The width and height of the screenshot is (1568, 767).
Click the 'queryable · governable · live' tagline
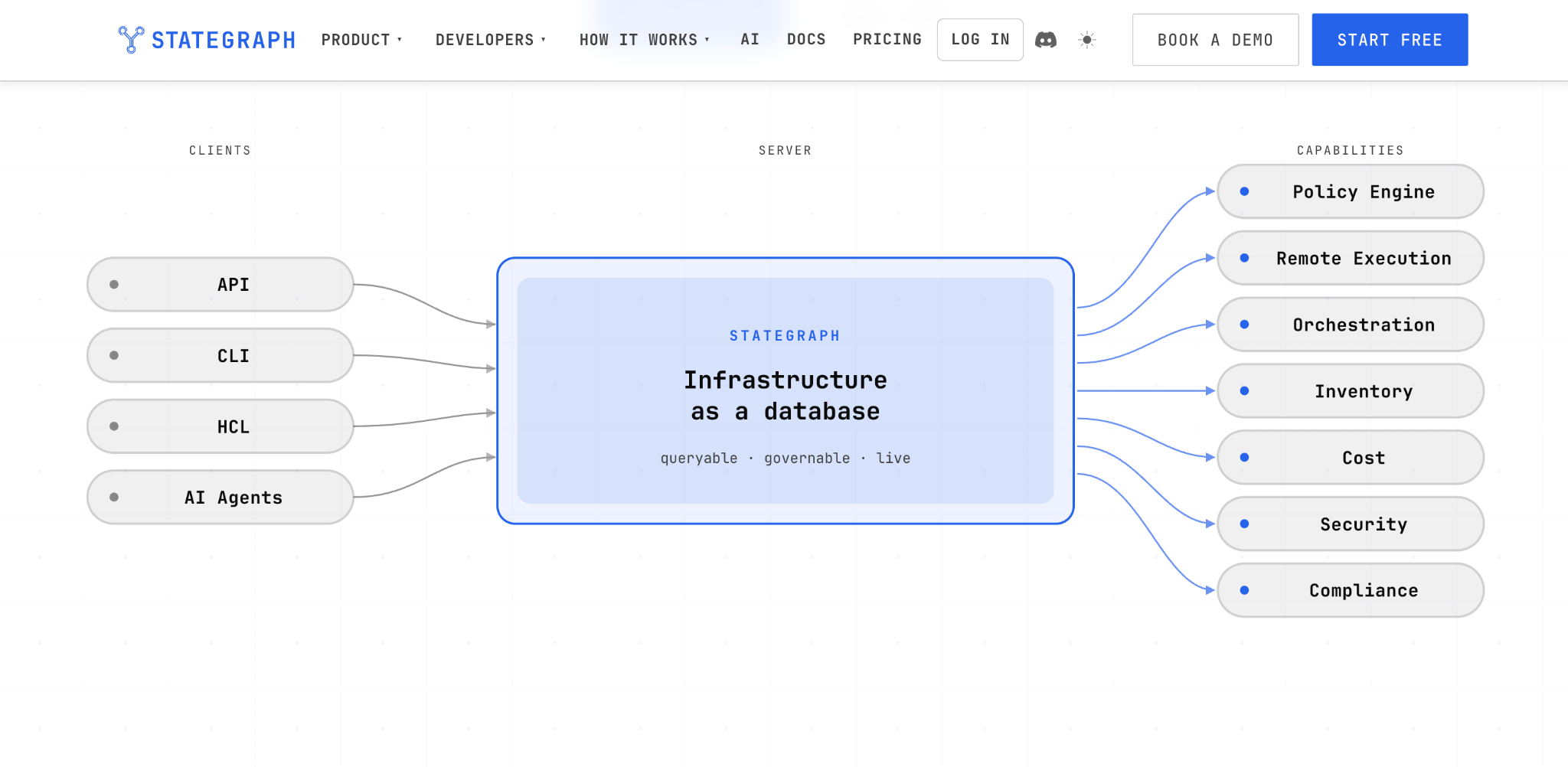click(786, 459)
